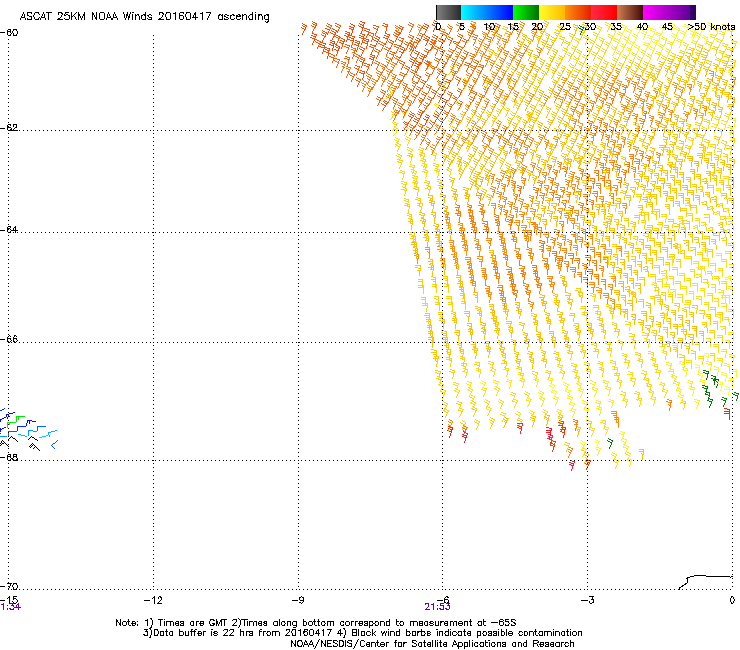740x650 pixels.
Task: Select the orange 25-30 knots color bar segment
Action: click(578, 12)
